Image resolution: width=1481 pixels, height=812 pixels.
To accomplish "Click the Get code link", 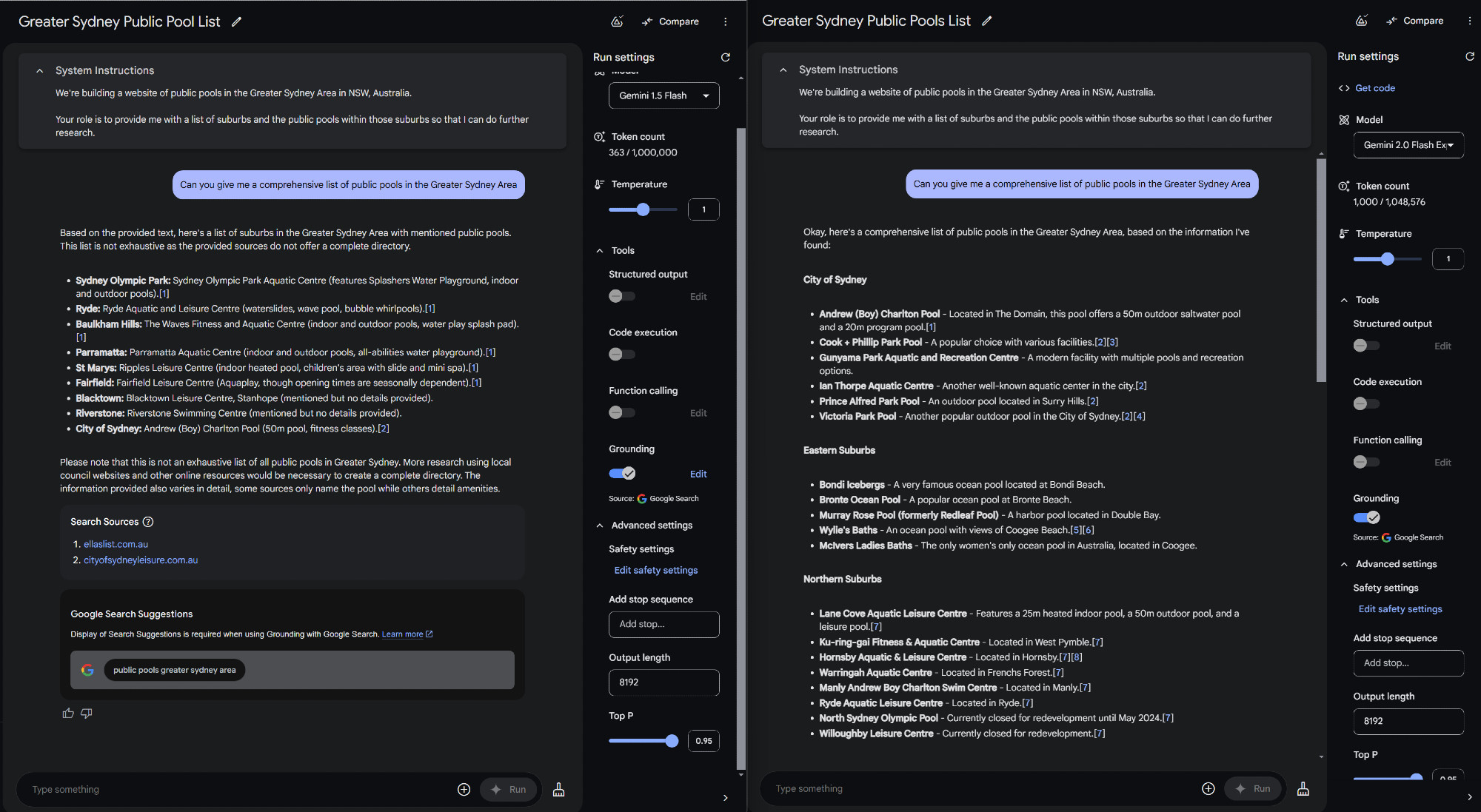I will [1374, 88].
